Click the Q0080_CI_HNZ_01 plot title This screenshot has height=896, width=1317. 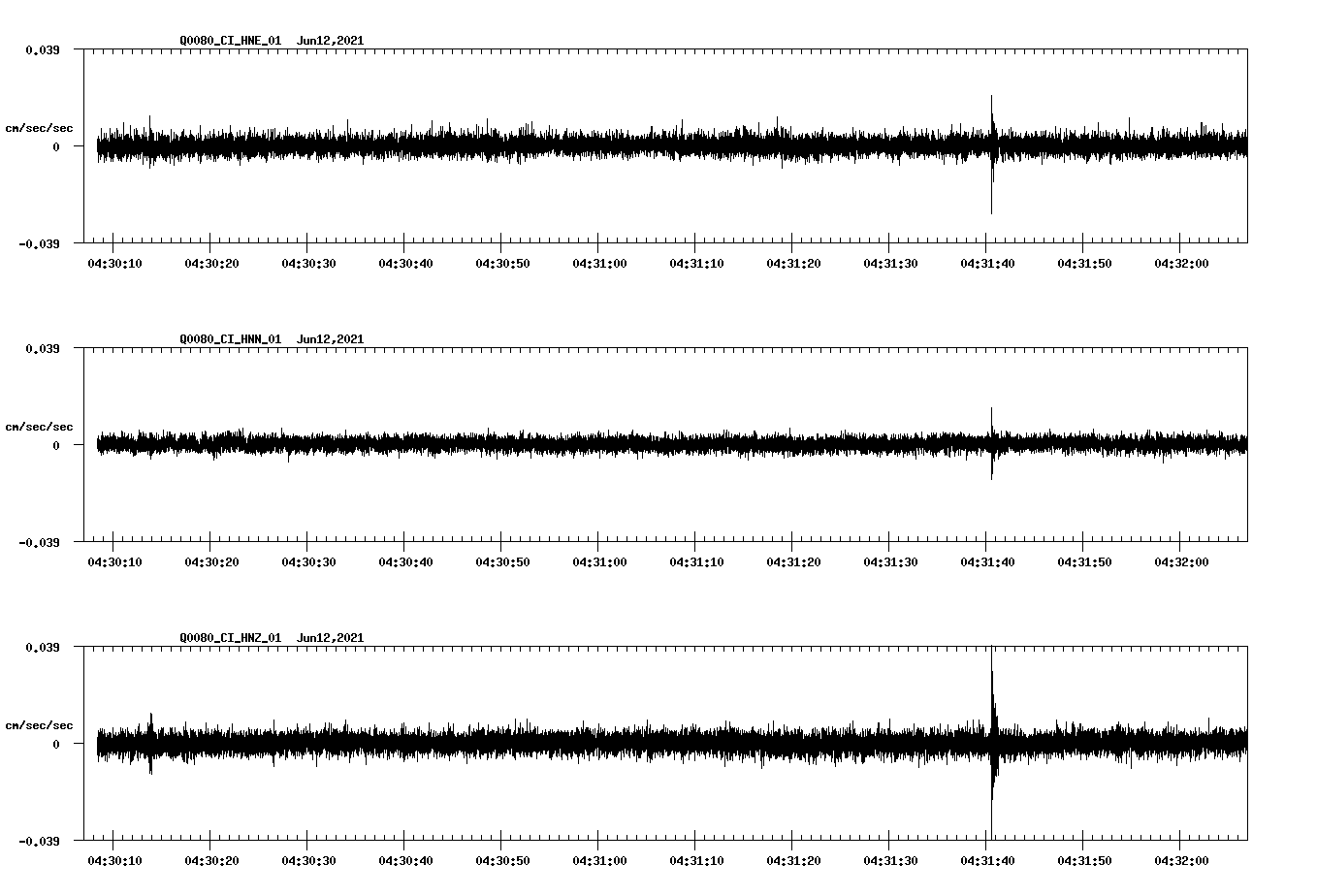coord(272,638)
